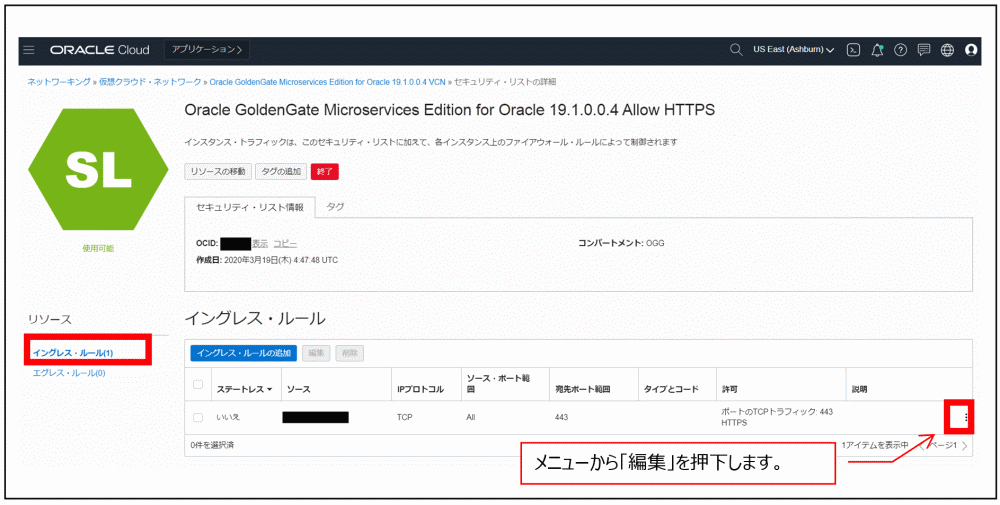This screenshot has height=505, width=1000.
Task: Click the SL hexagon resource icon
Action: coord(98,169)
